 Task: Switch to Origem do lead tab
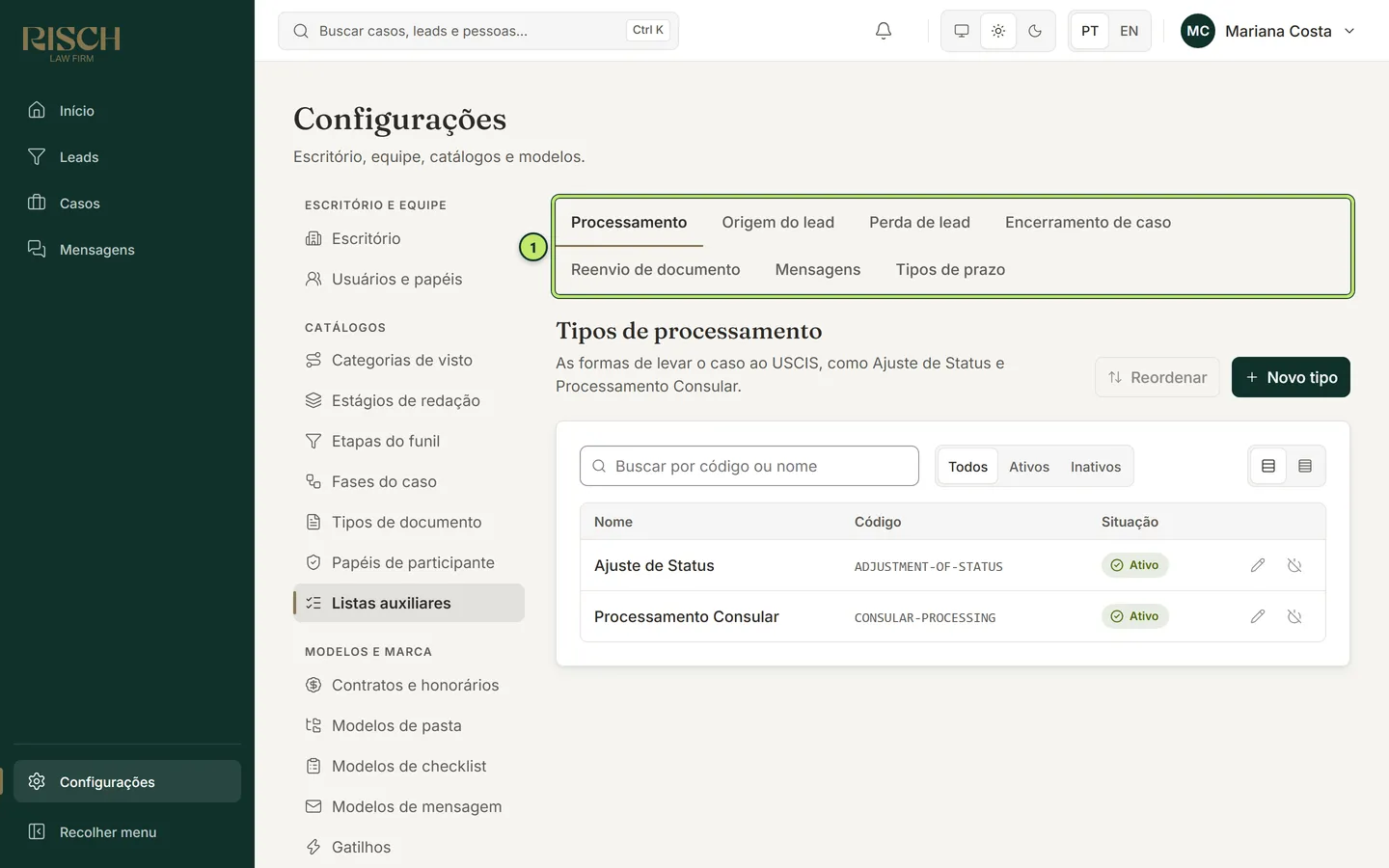tap(777, 223)
